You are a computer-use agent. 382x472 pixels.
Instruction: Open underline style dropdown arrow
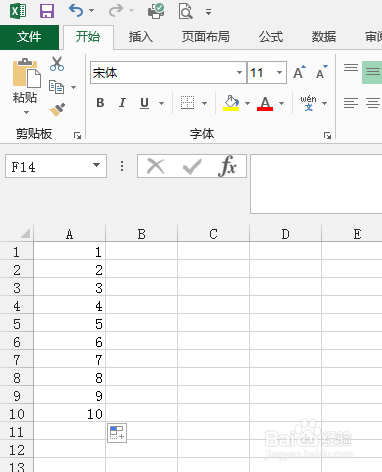coord(161,103)
